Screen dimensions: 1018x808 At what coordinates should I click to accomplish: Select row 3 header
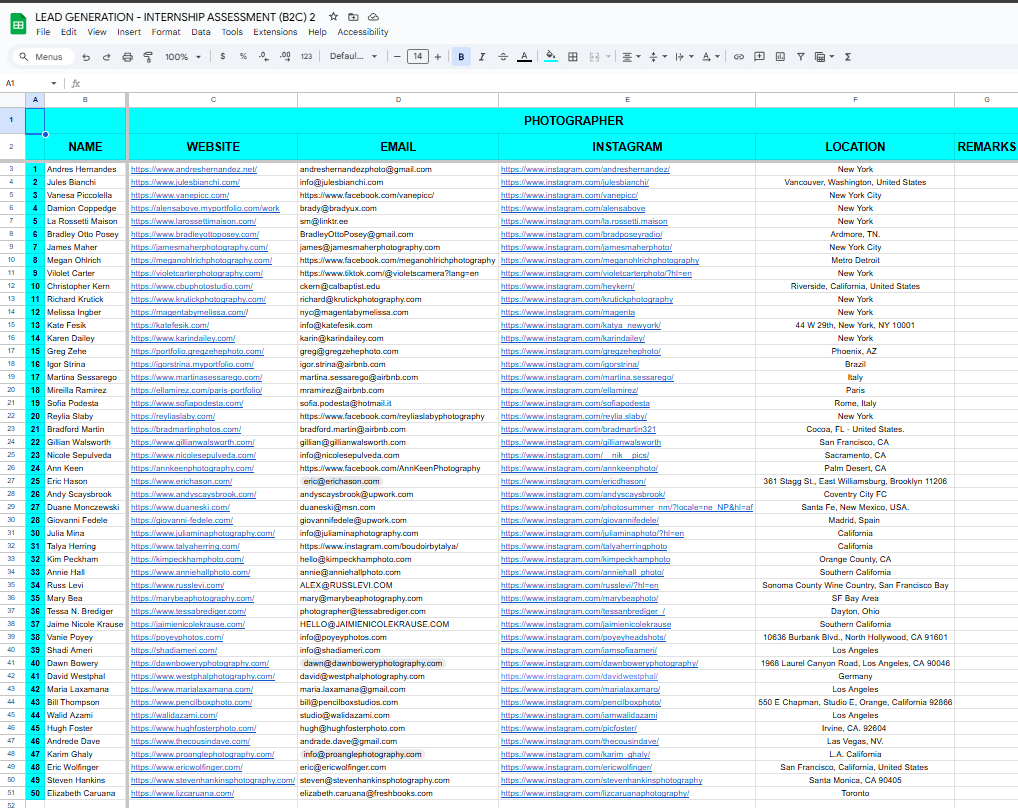point(12,169)
